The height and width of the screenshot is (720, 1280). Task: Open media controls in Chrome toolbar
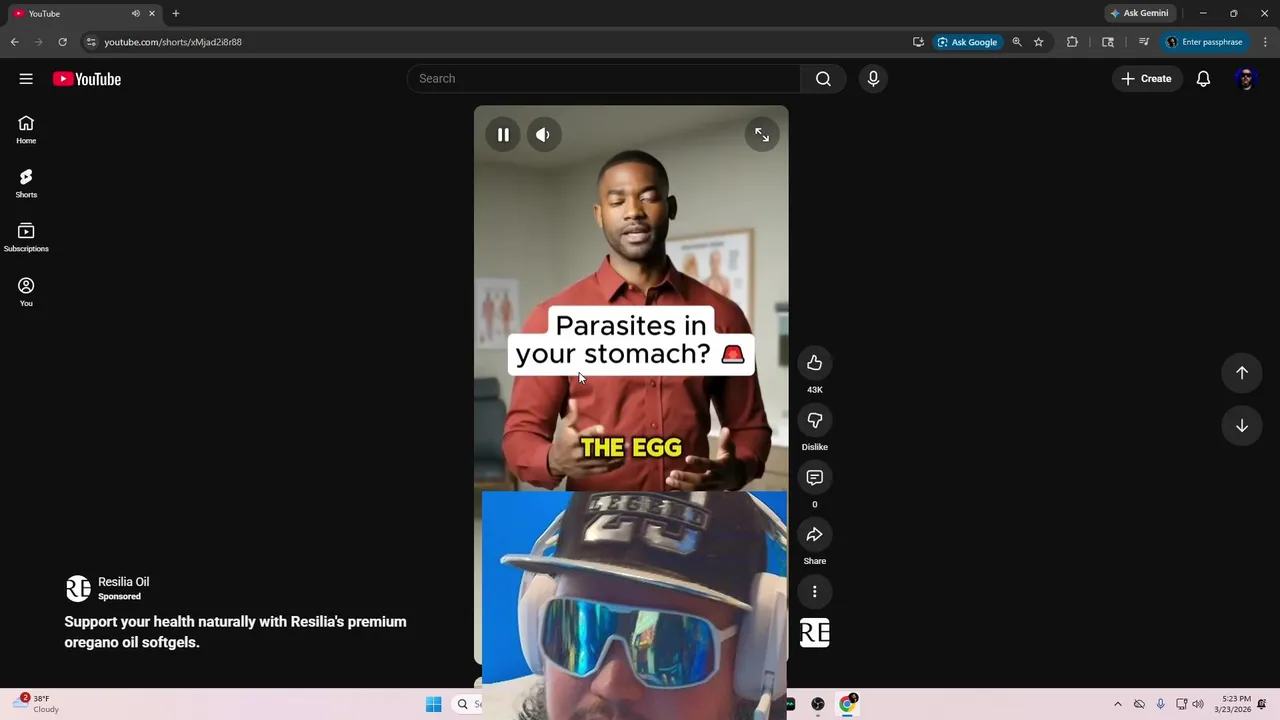[1144, 42]
